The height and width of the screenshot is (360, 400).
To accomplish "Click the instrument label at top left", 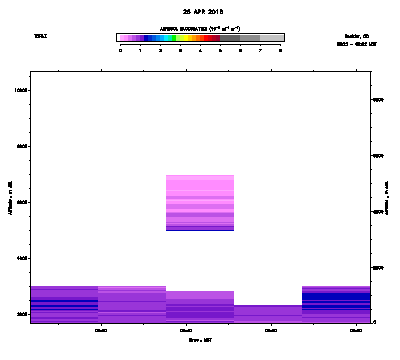I will pos(40,36).
